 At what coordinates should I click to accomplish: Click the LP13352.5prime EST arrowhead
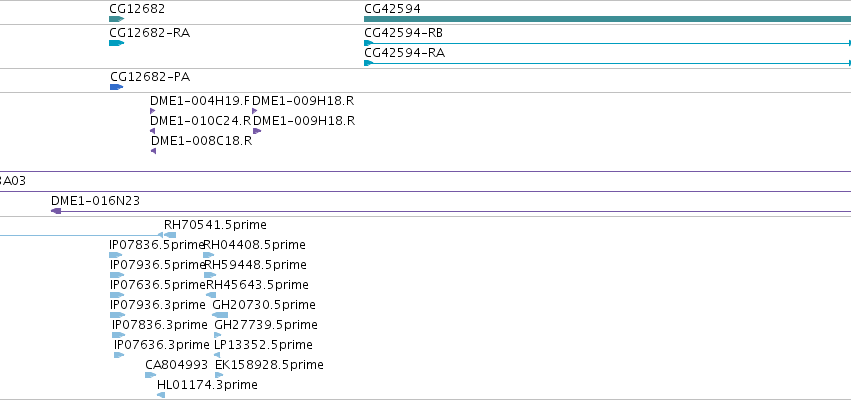point(217,355)
